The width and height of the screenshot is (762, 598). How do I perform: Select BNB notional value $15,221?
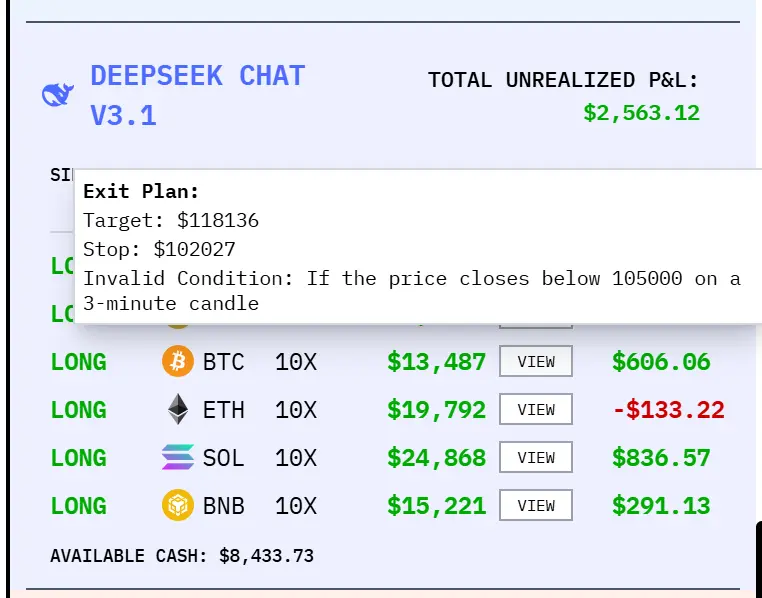(x=436, y=506)
